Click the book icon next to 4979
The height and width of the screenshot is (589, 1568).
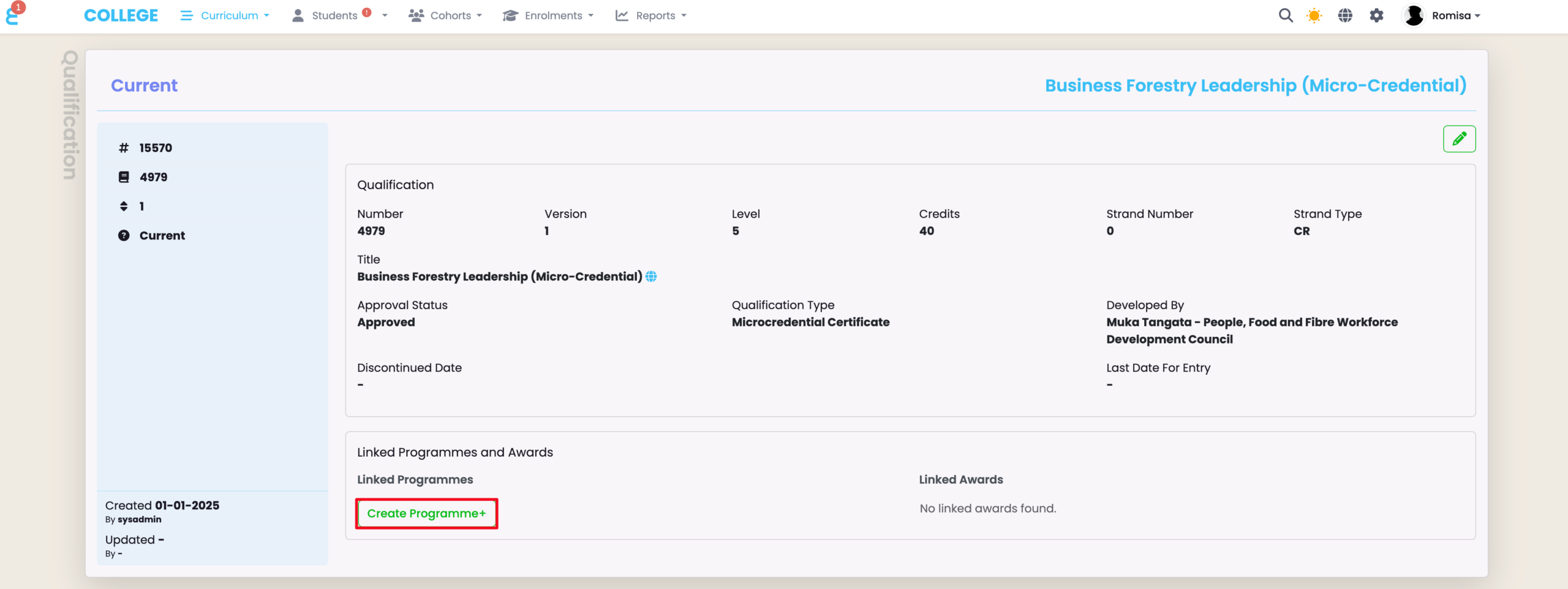pos(124,177)
